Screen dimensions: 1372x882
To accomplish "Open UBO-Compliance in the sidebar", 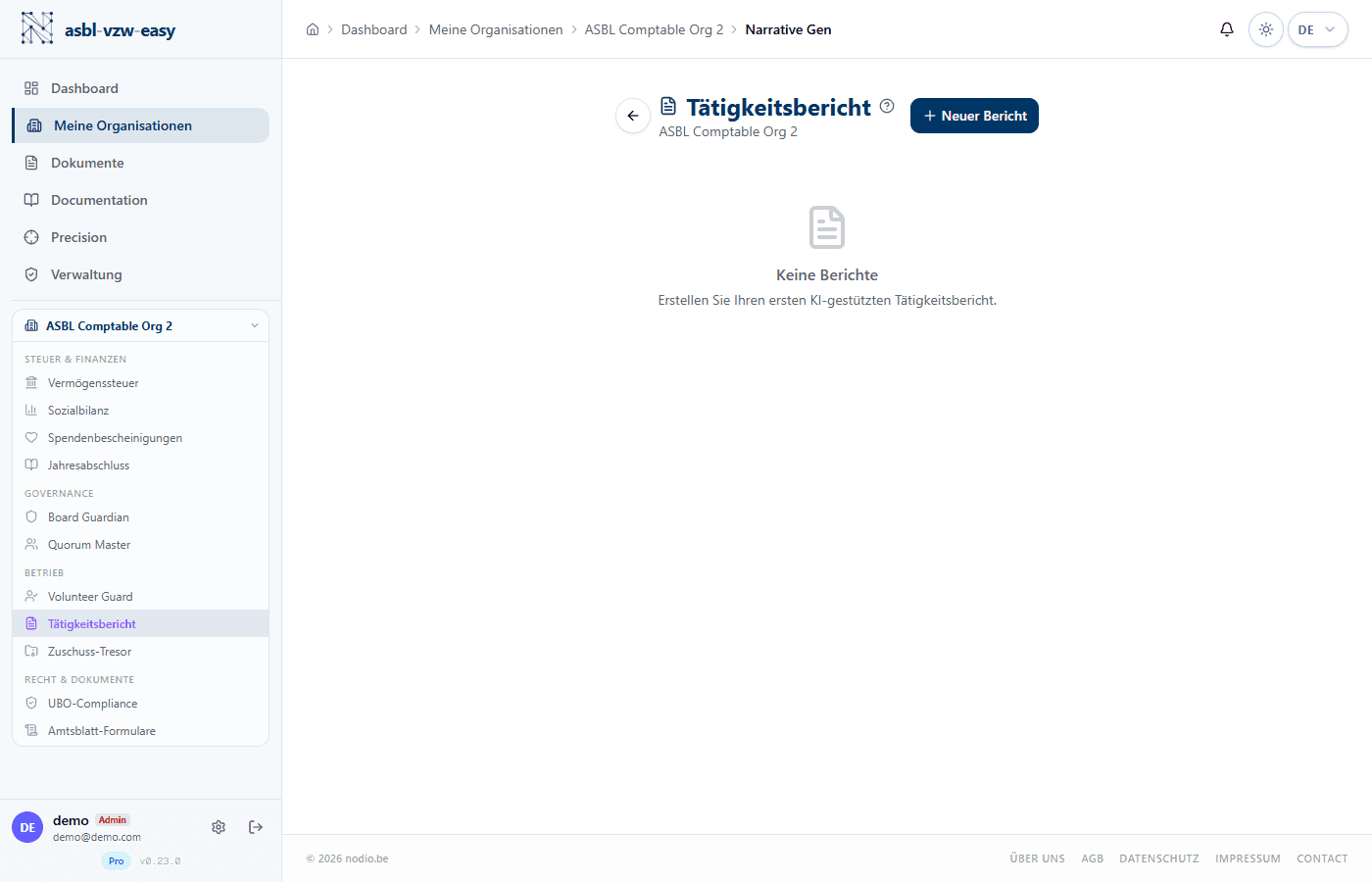I will click(x=140, y=704).
